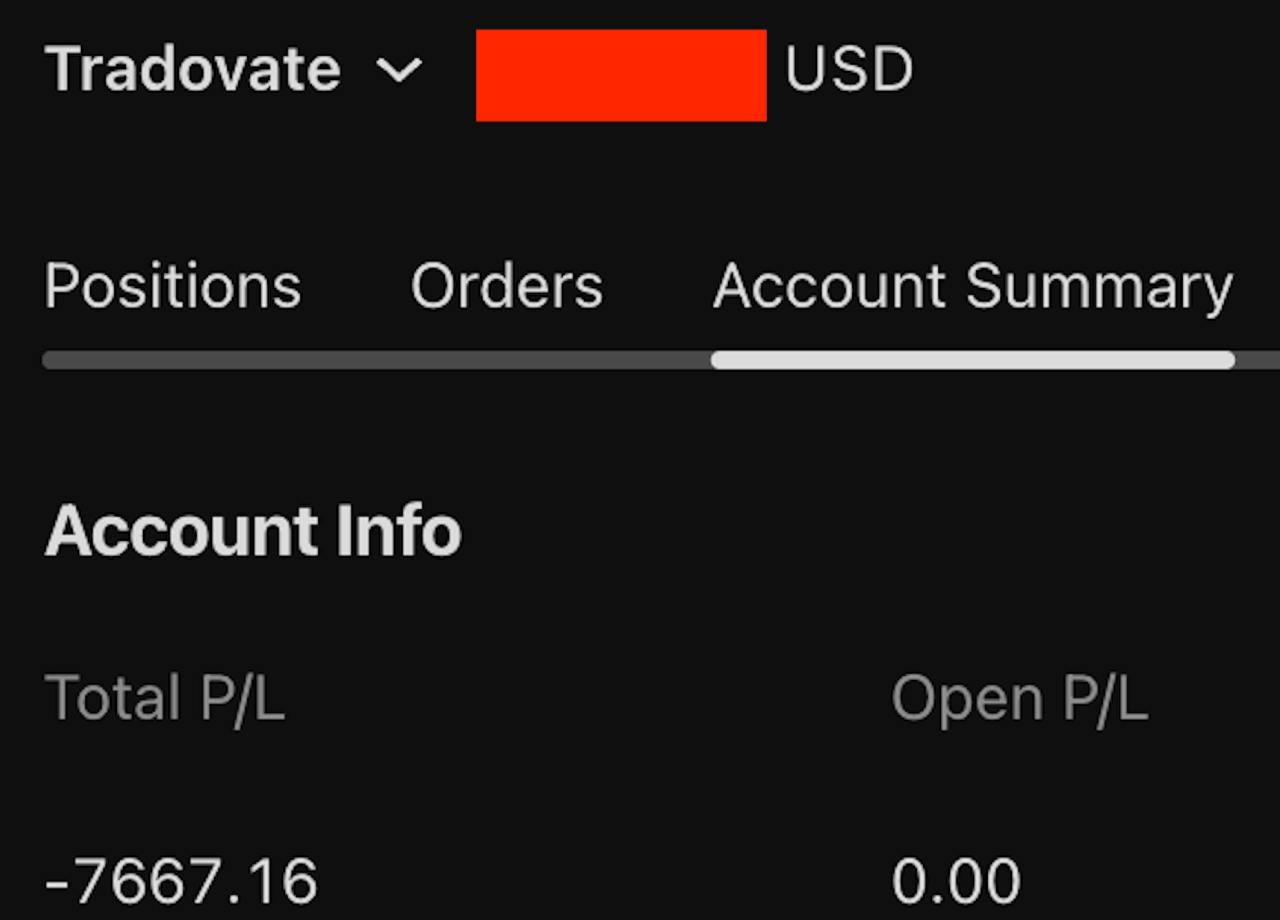Click the Account Info heading
1280x920 pixels.
[x=253, y=530]
